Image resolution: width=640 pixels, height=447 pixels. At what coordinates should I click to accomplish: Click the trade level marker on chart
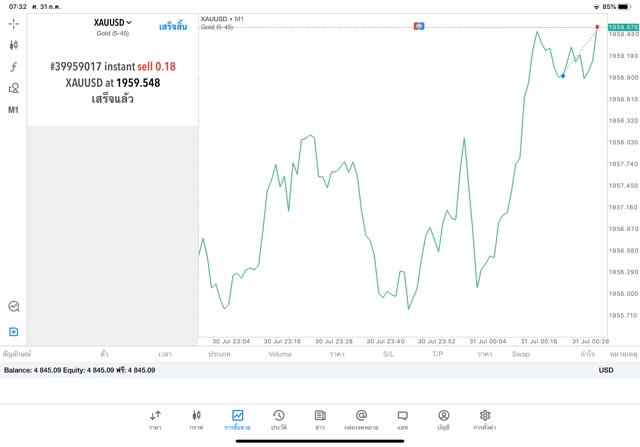pos(420,25)
